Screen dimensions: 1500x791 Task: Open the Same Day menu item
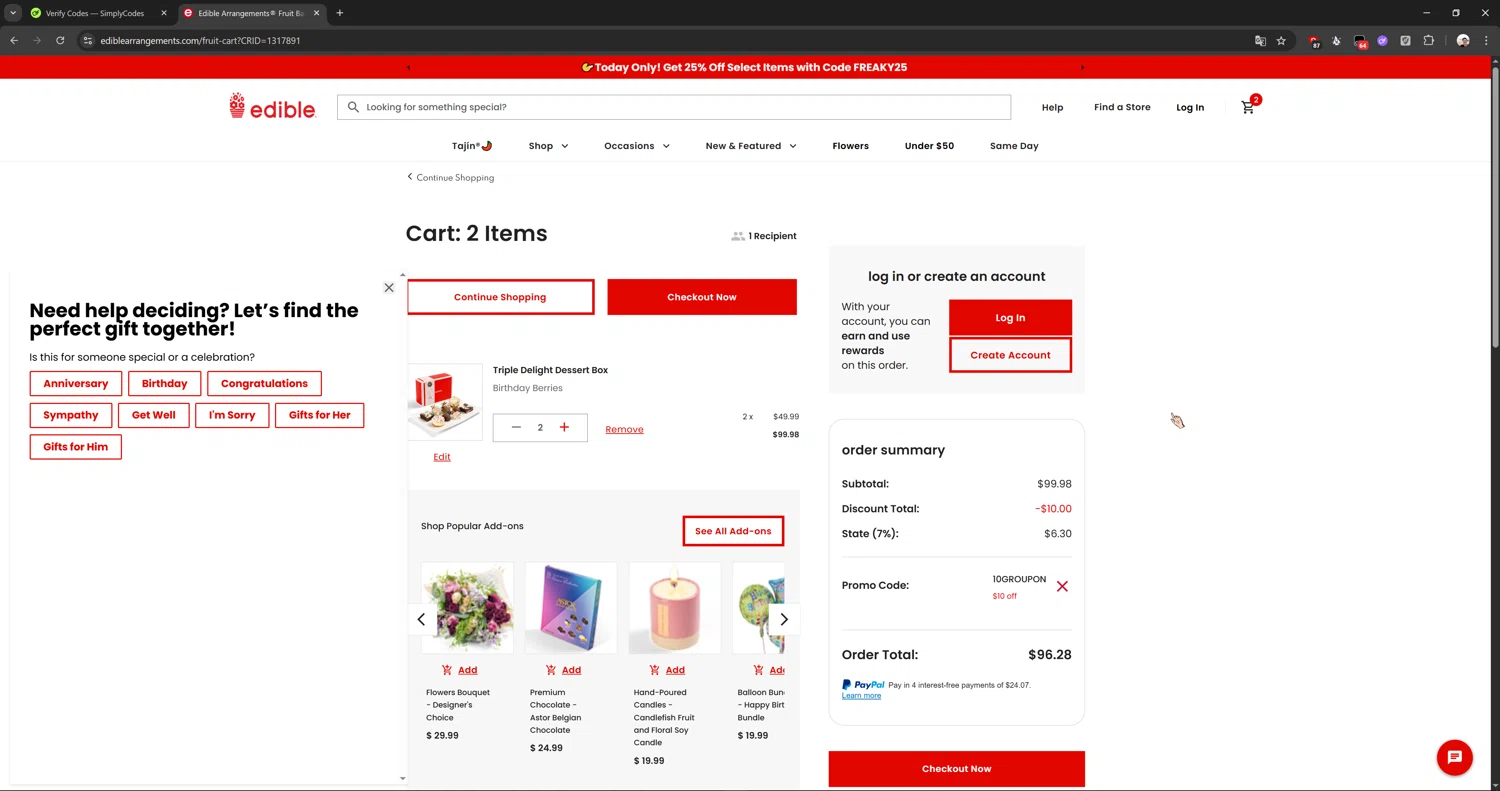tap(1014, 146)
